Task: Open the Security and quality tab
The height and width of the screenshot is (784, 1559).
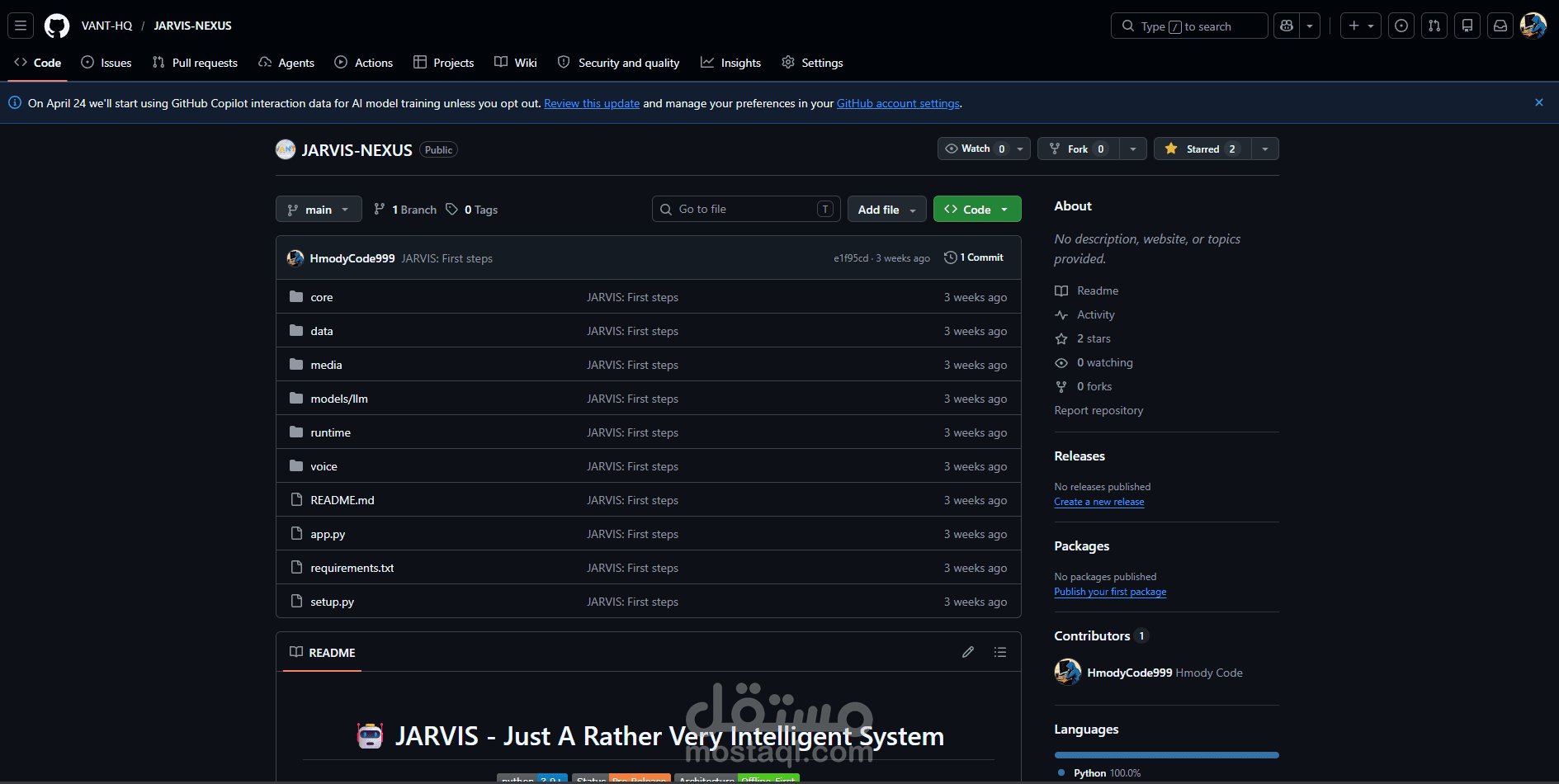Action: [x=619, y=63]
